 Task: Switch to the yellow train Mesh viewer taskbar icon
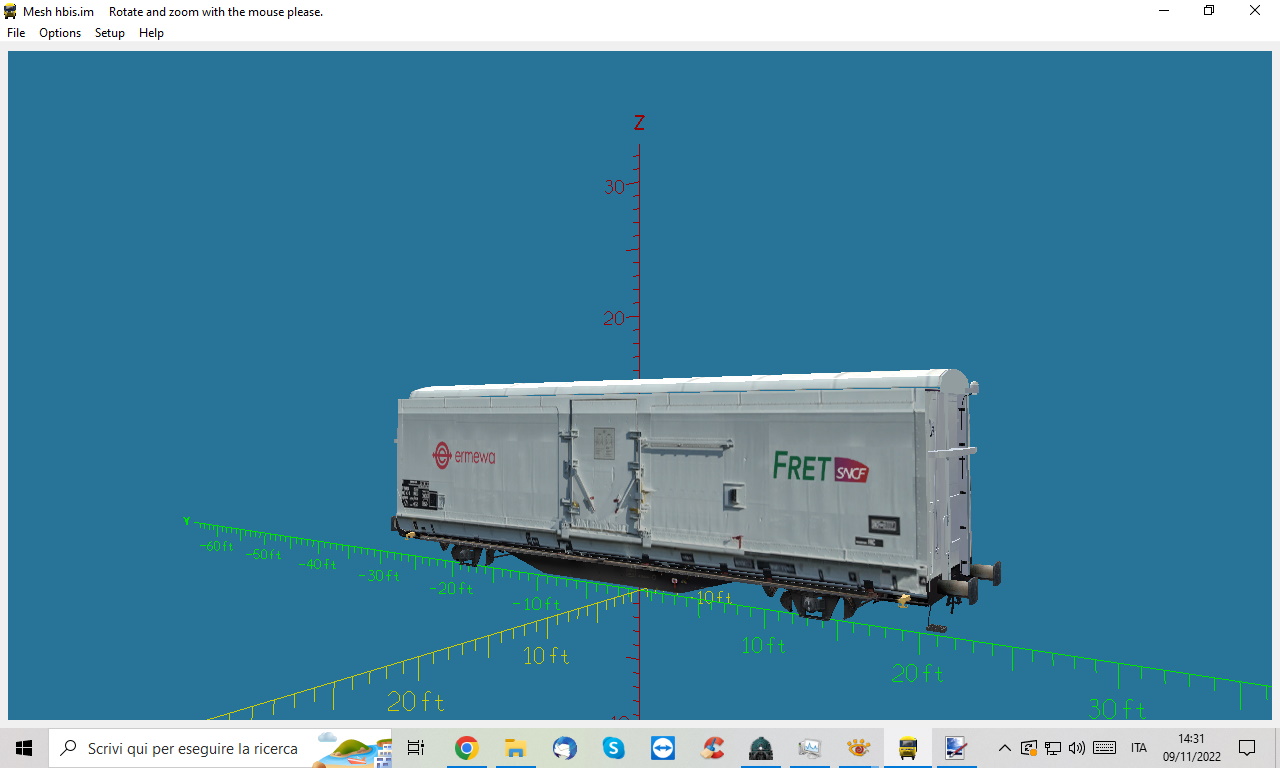click(908, 748)
